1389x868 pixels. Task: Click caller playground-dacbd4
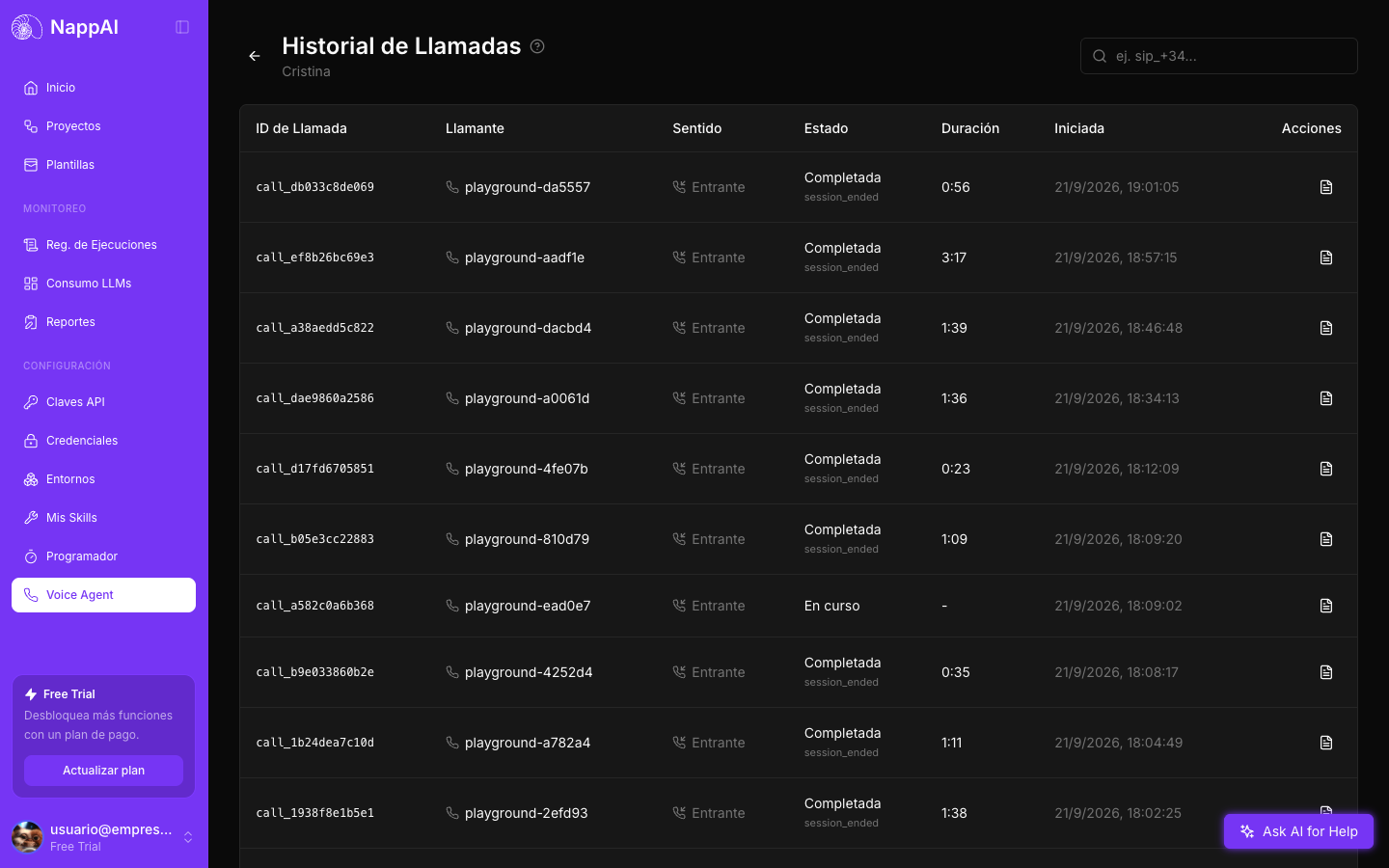pyautogui.click(x=528, y=328)
